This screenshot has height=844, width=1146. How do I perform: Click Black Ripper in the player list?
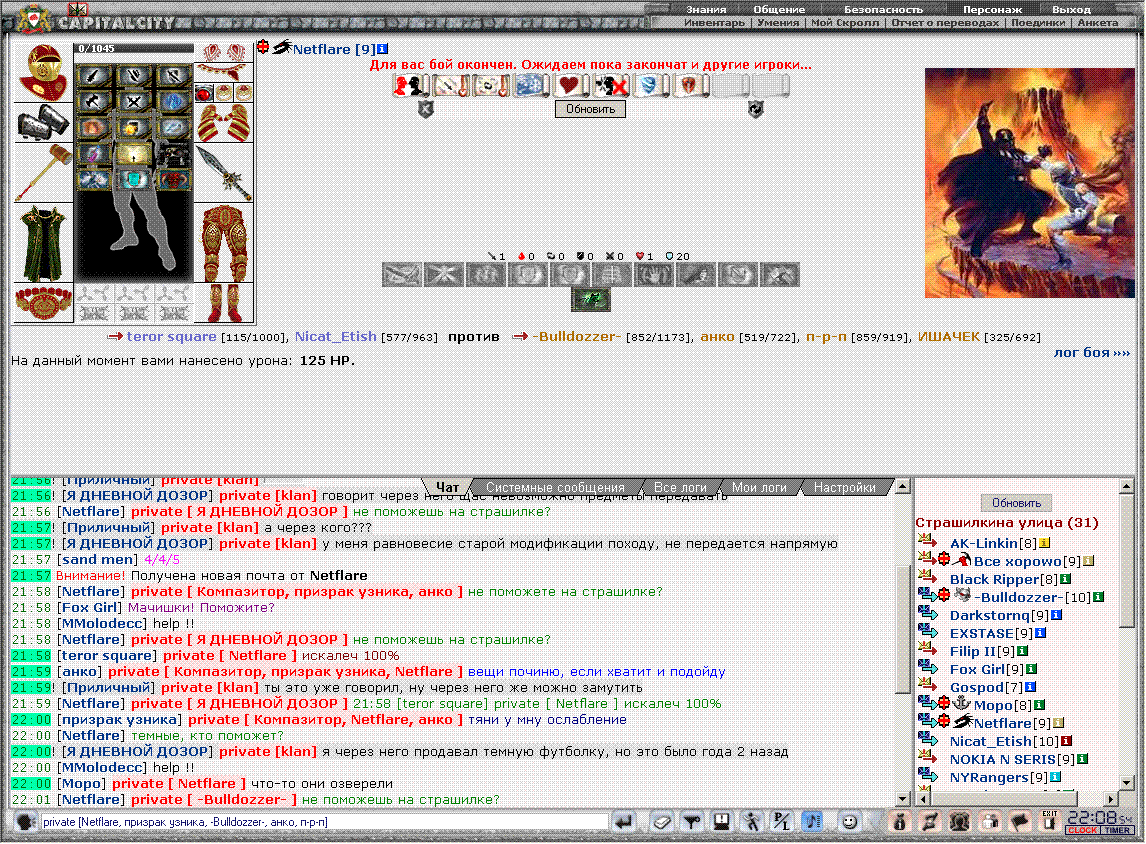pyautogui.click(x=994, y=579)
